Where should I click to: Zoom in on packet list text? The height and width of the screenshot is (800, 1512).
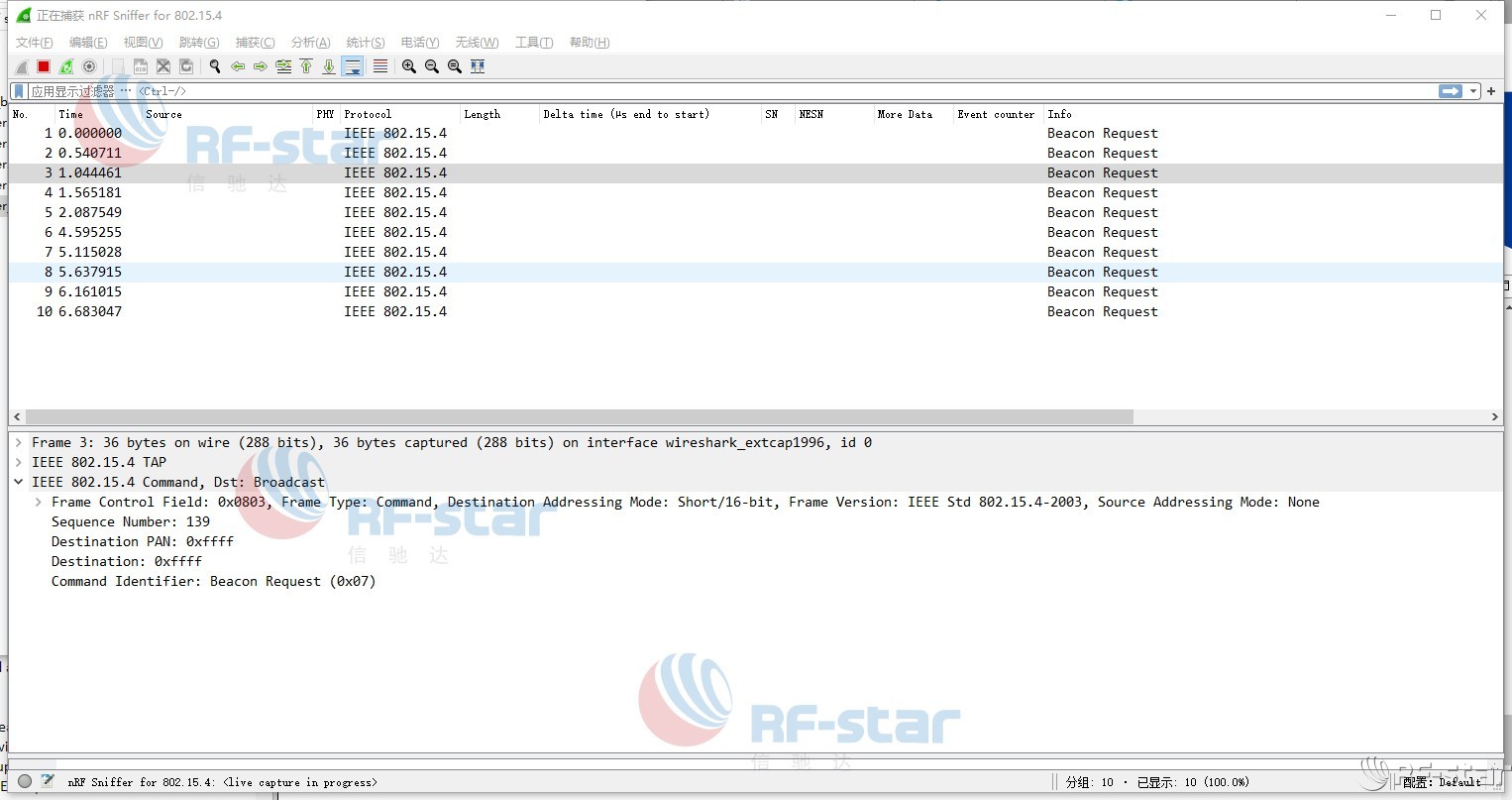(408, 66)
